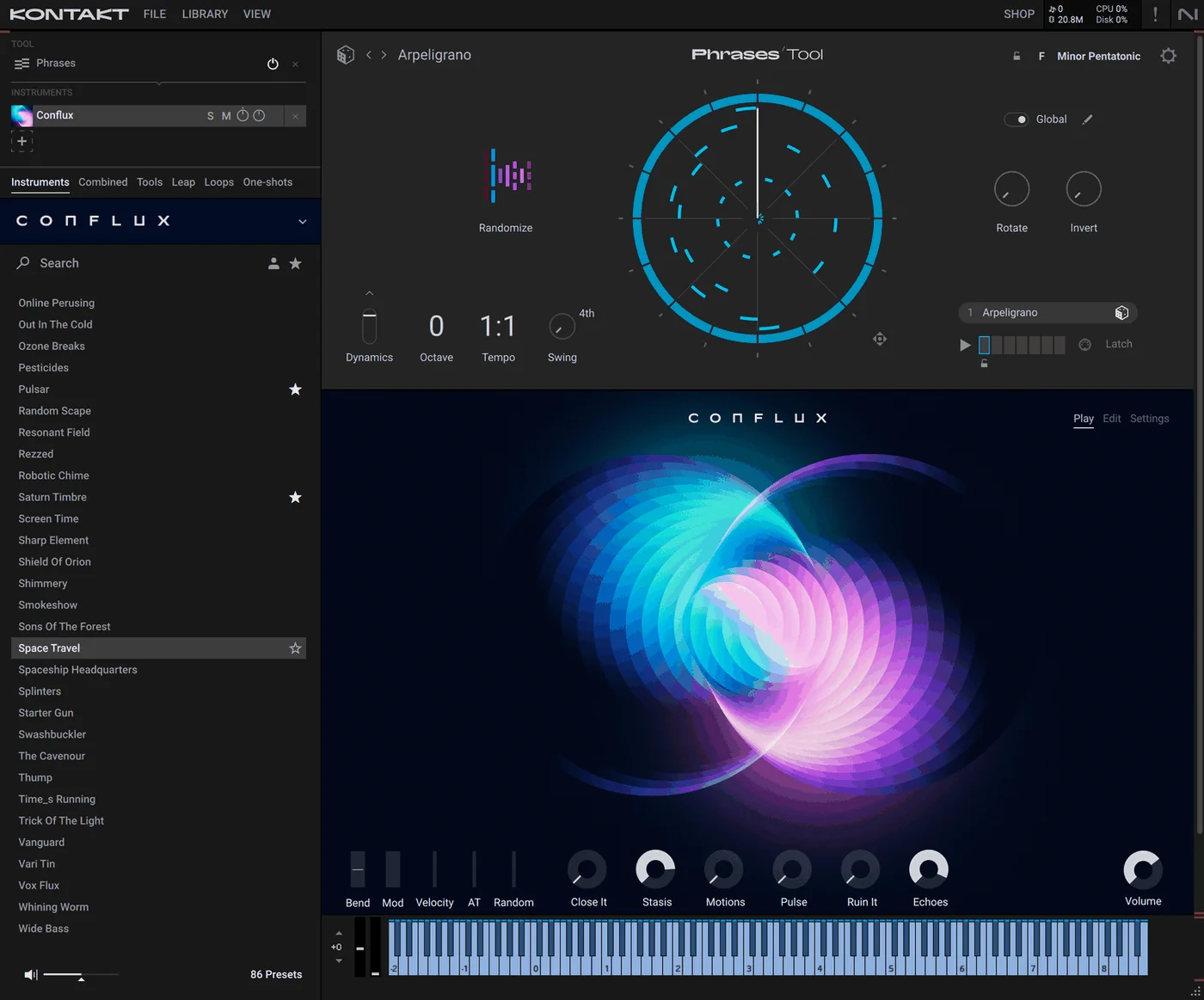Toggle the Latch option
The width and height of the screenshot is (1204, 1000).
tap(1118, 344)
